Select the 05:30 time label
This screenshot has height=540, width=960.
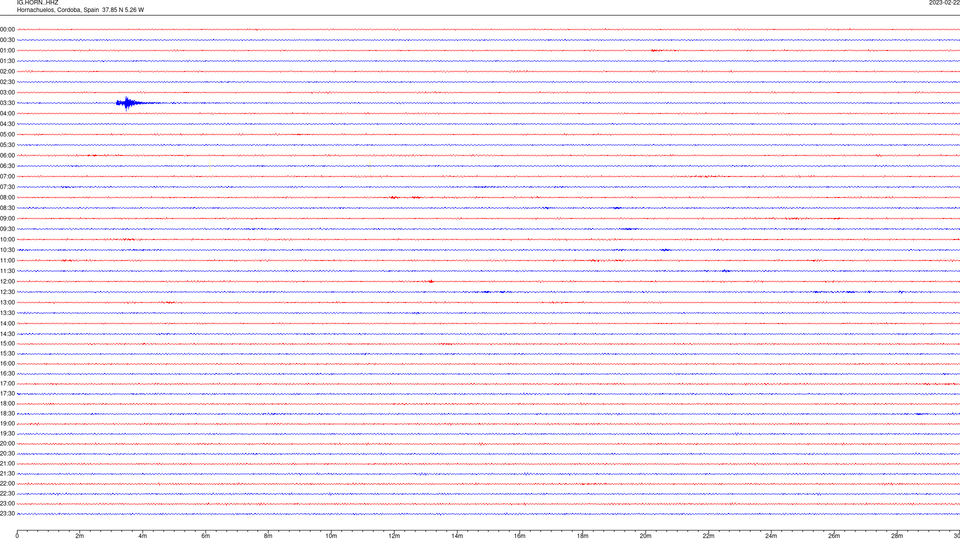7,145
